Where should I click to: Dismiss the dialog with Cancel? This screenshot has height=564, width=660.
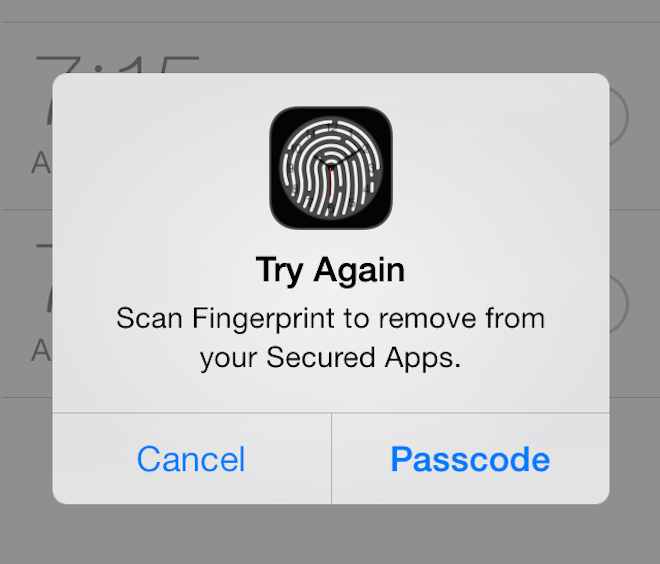(191, 459)
